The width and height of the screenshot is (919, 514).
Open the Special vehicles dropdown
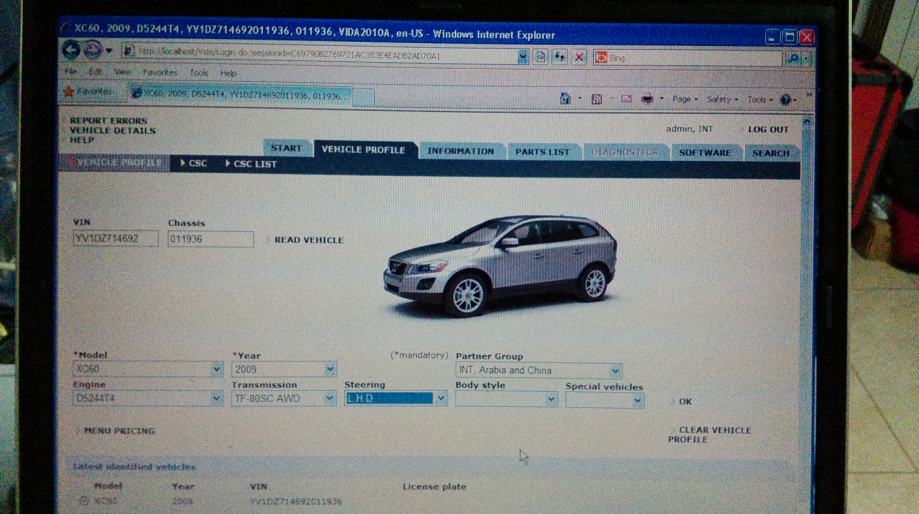[638, 401]
